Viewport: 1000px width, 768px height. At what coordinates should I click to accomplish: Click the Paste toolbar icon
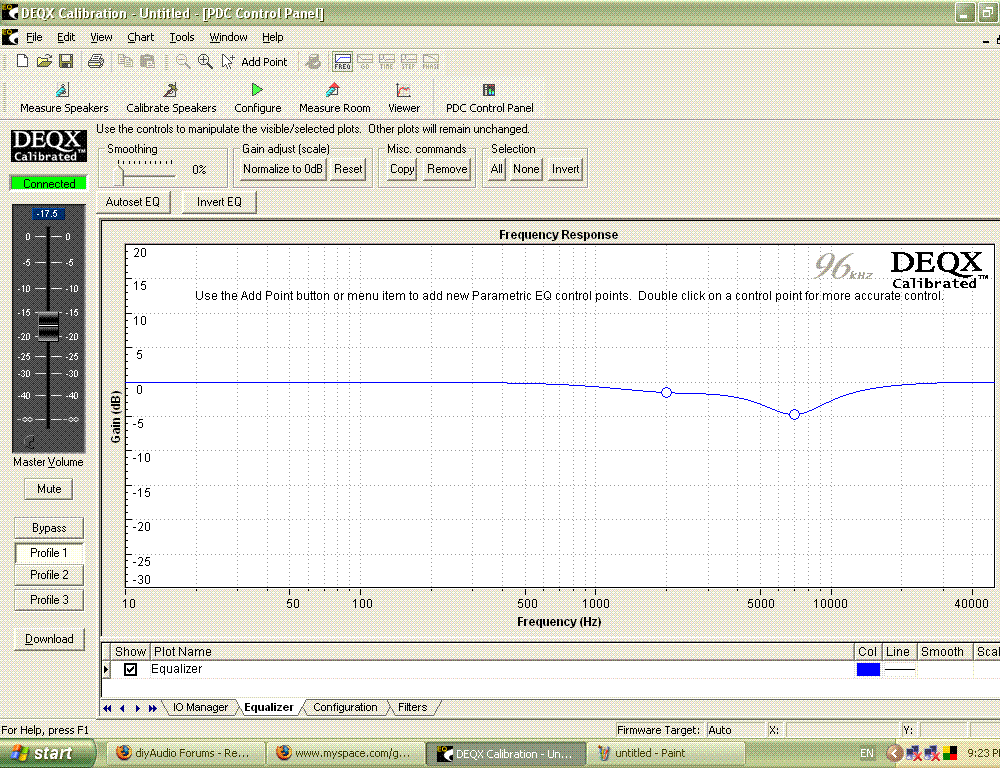pos(147,61)
